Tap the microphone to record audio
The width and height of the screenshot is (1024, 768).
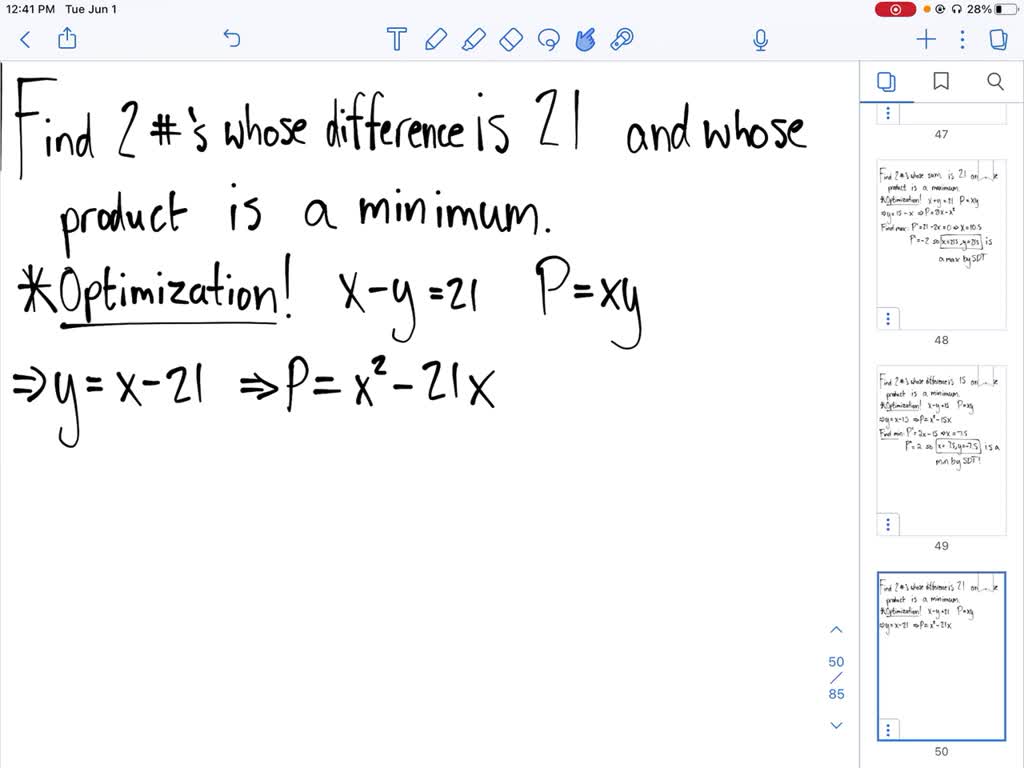coord(760,39)
